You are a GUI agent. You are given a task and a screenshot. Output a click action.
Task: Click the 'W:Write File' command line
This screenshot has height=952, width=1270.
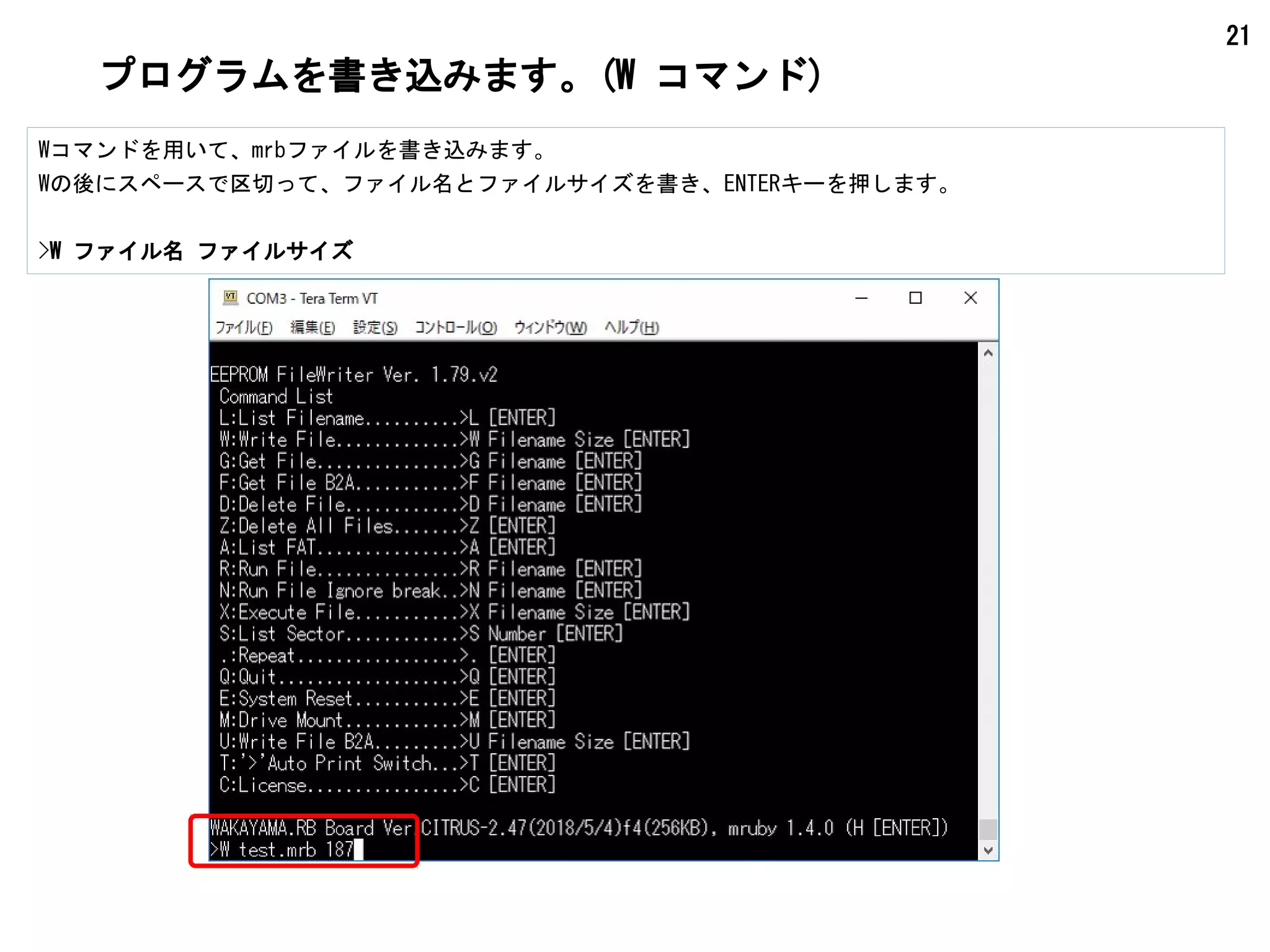[x=455, y=439]
